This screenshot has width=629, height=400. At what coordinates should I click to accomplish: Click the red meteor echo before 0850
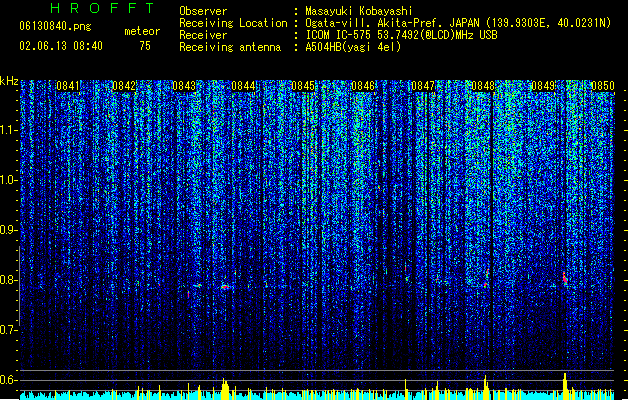click(x=564, y=278)
